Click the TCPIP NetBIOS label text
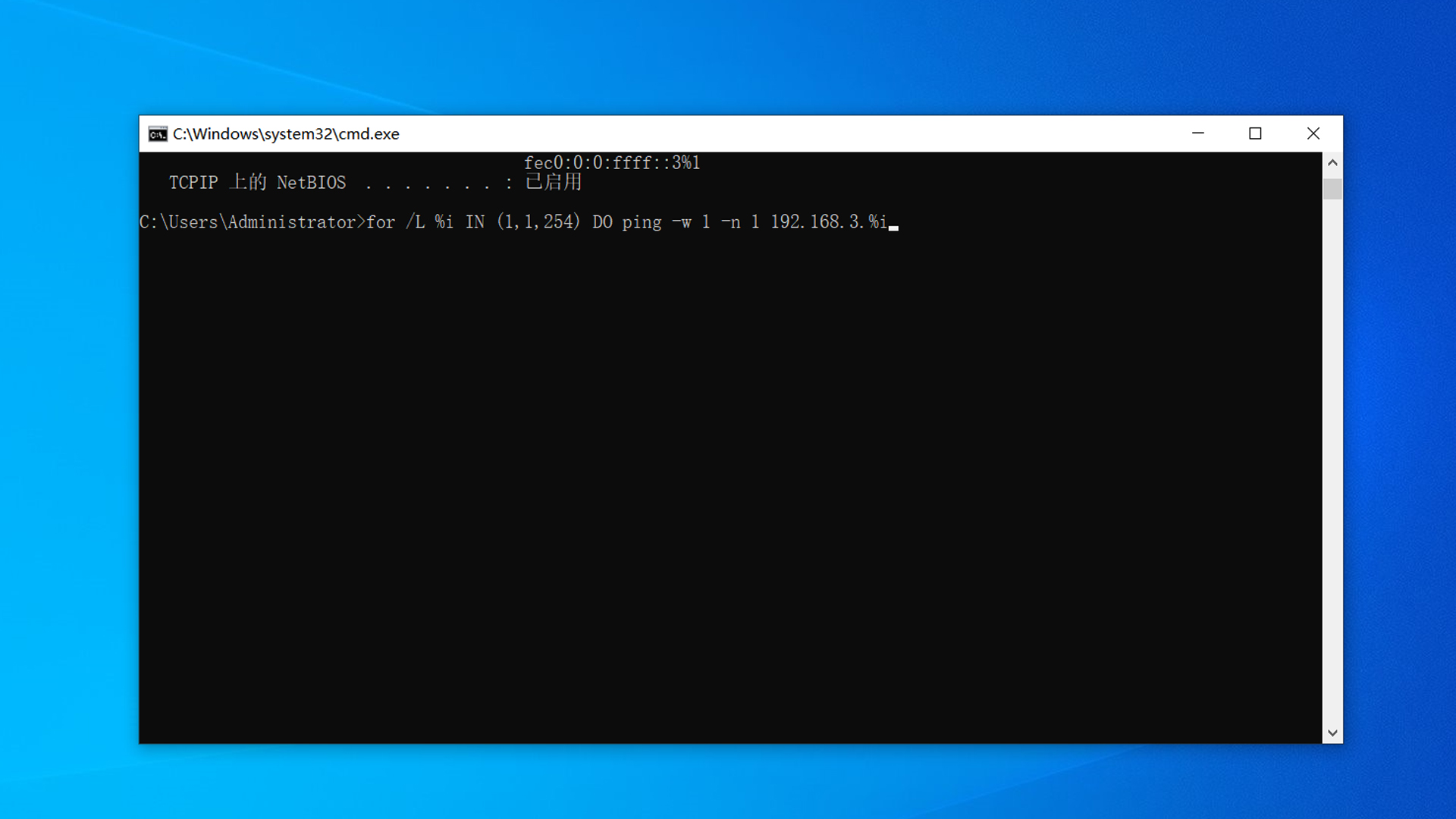The width and height of the screenshot is (1456, 819). click(257, 183)
